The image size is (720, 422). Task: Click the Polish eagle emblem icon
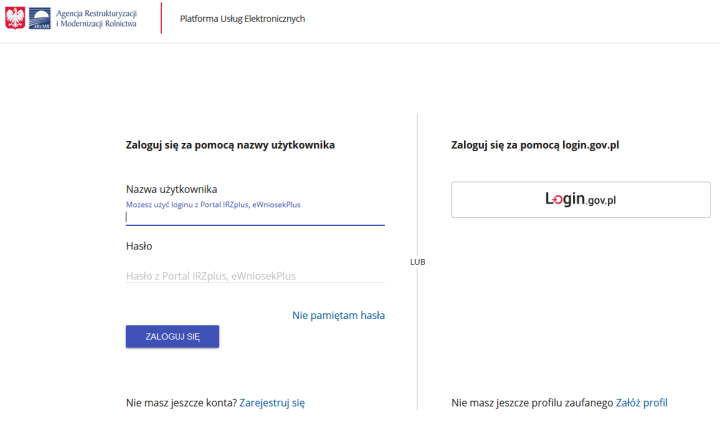point(15,17)
